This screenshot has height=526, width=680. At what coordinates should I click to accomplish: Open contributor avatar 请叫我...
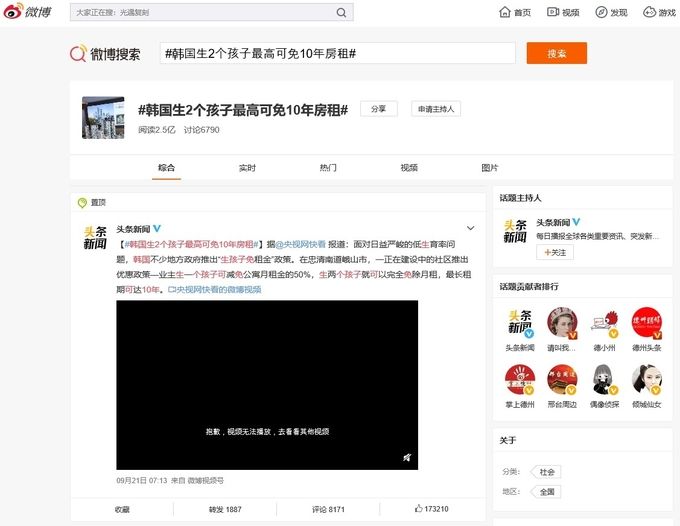coord(562,322)
